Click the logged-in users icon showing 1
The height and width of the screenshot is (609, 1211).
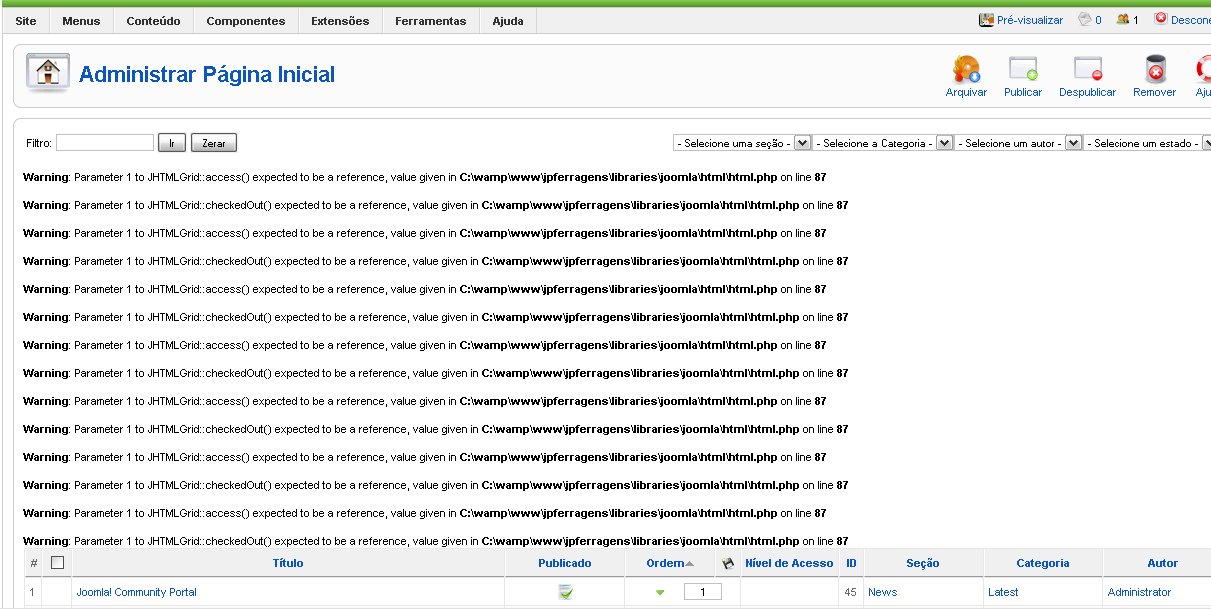pyautogui.click(x=1123, y=19)
